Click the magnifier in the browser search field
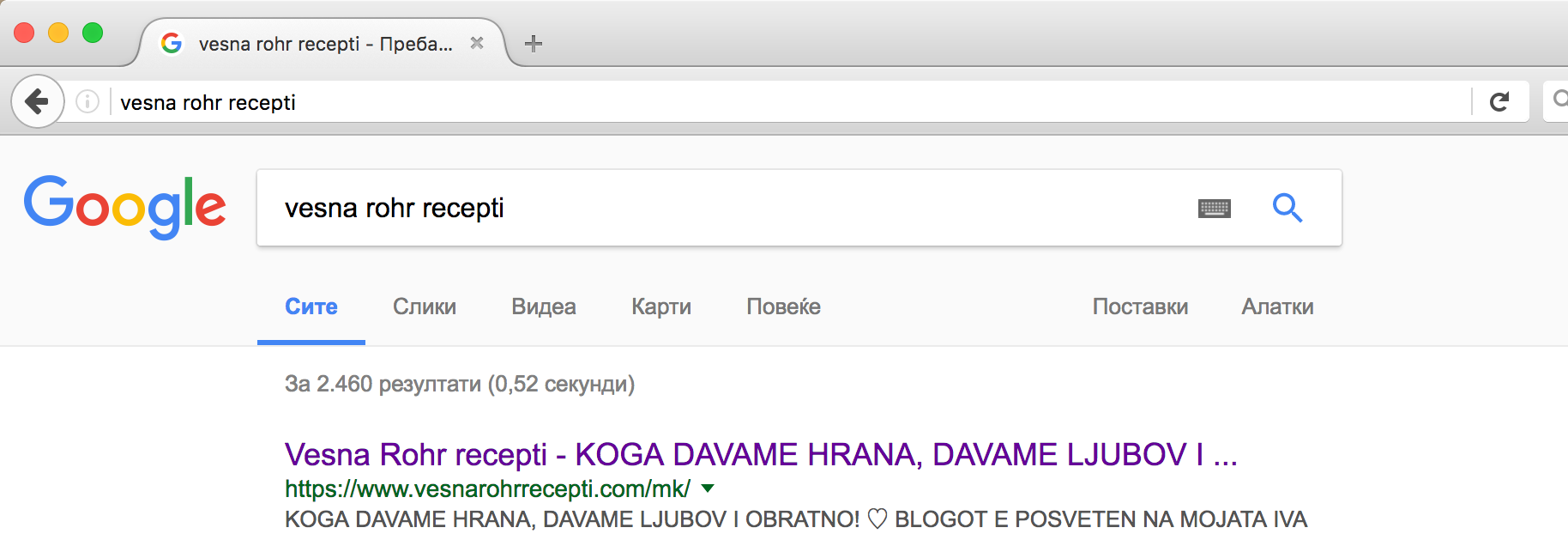This screenshot has width=1568, height=546. pos(1560,100)
